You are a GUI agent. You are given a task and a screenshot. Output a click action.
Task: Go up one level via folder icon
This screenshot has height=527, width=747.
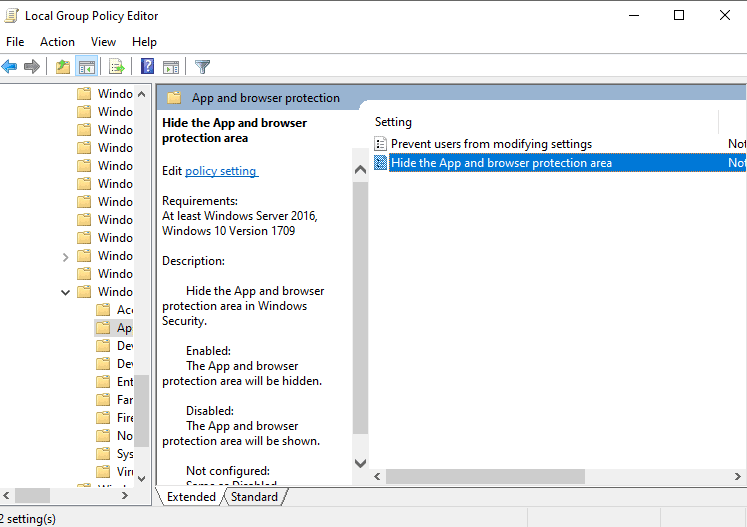[63, 67]
